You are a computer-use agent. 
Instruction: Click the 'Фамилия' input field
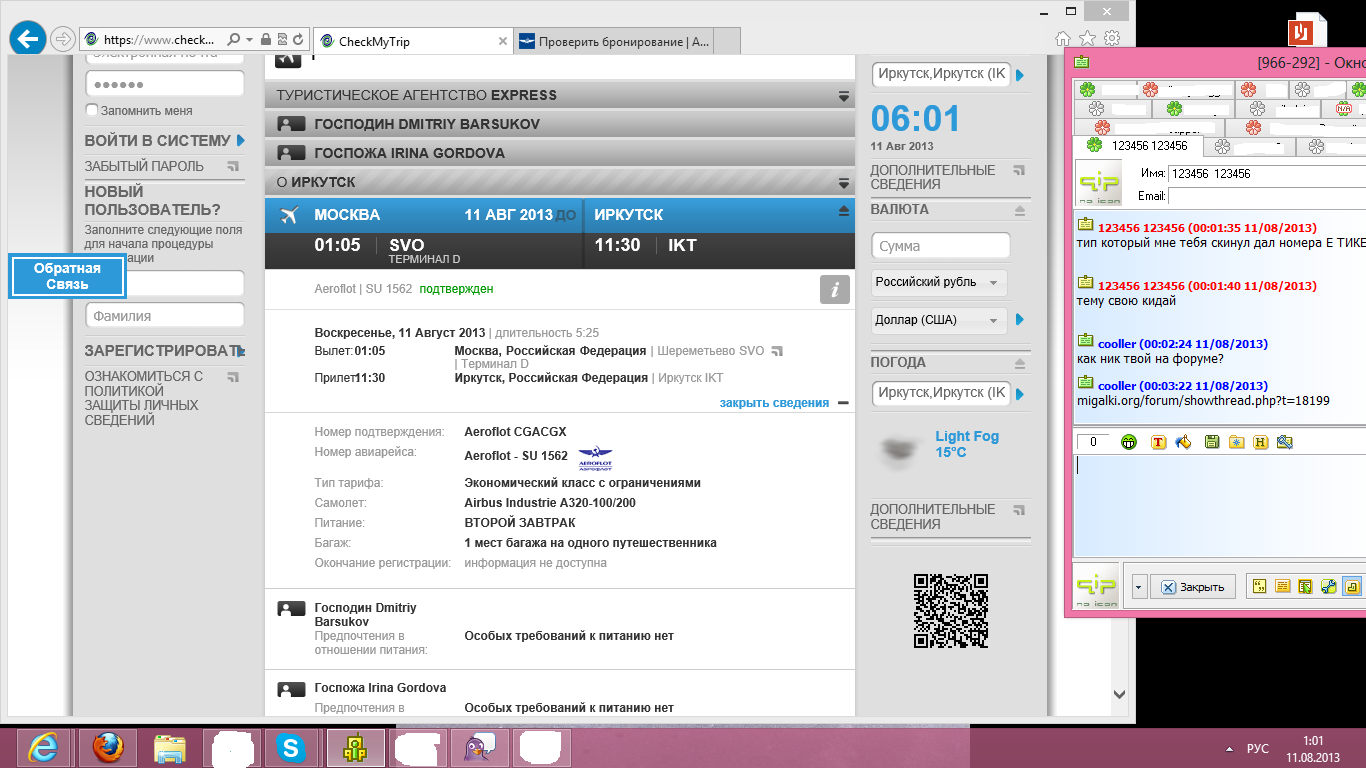pyautogui.click(x=165, y=316)
